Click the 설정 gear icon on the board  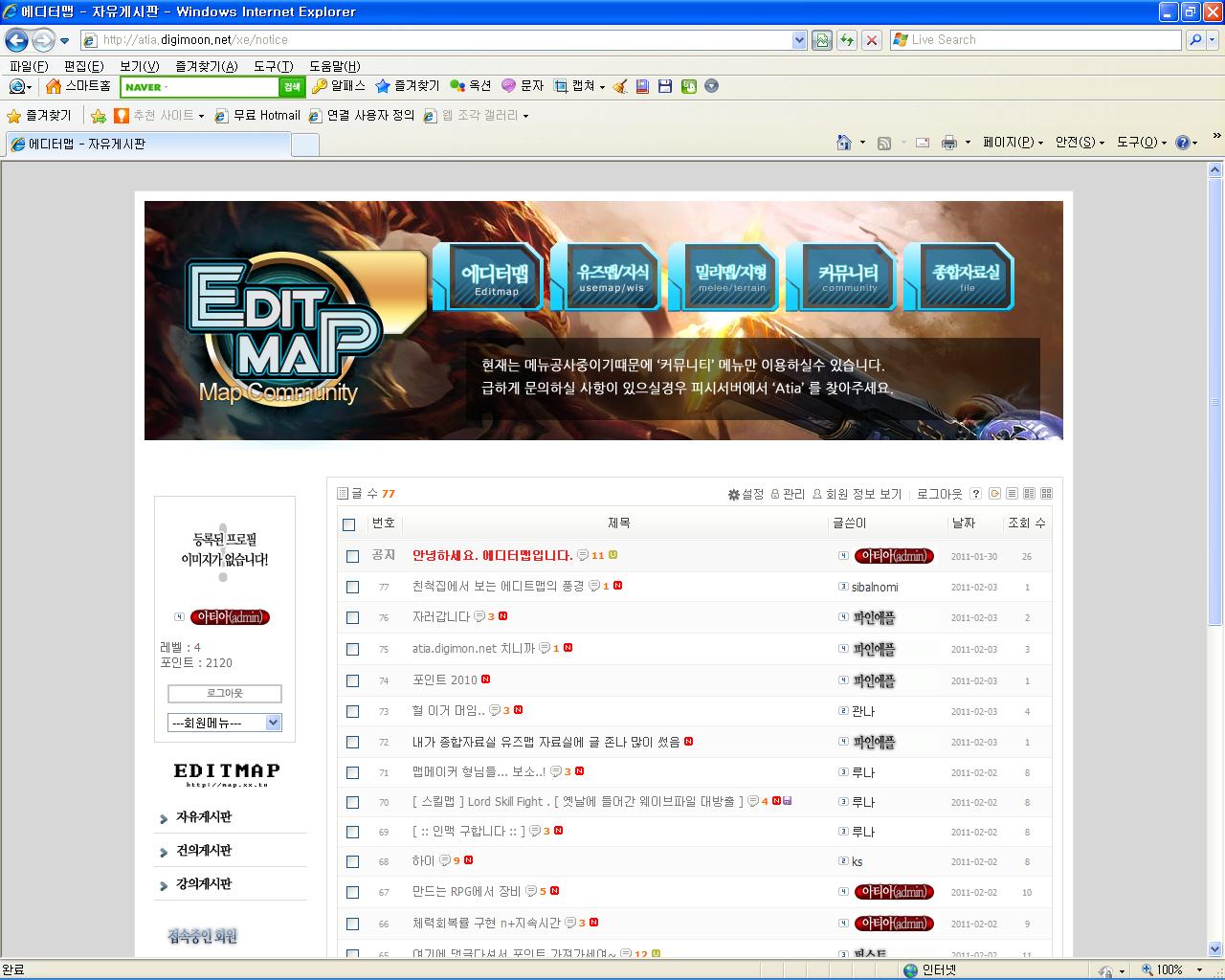pyautogui.click(x=733, y=494)
